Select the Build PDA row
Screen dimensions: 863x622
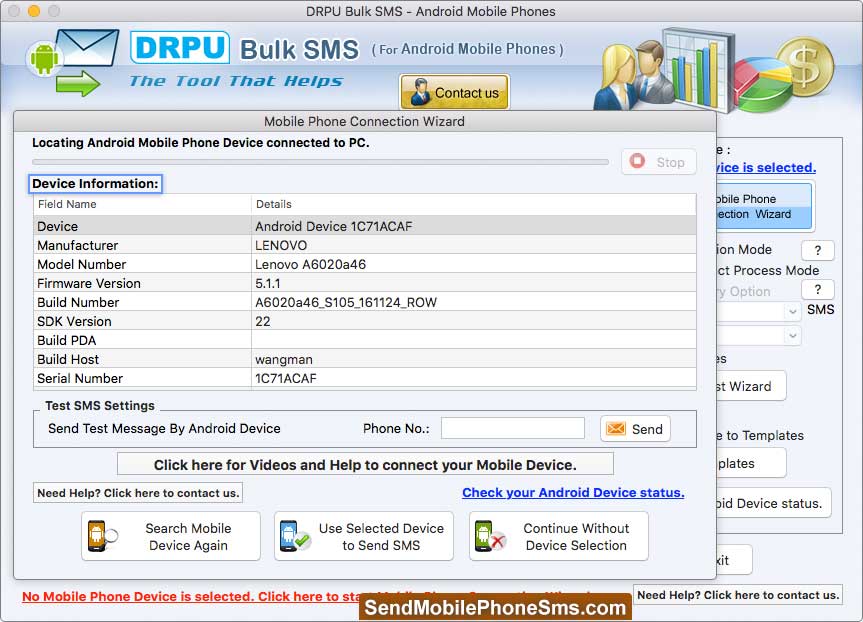click(x=364, y=340)
